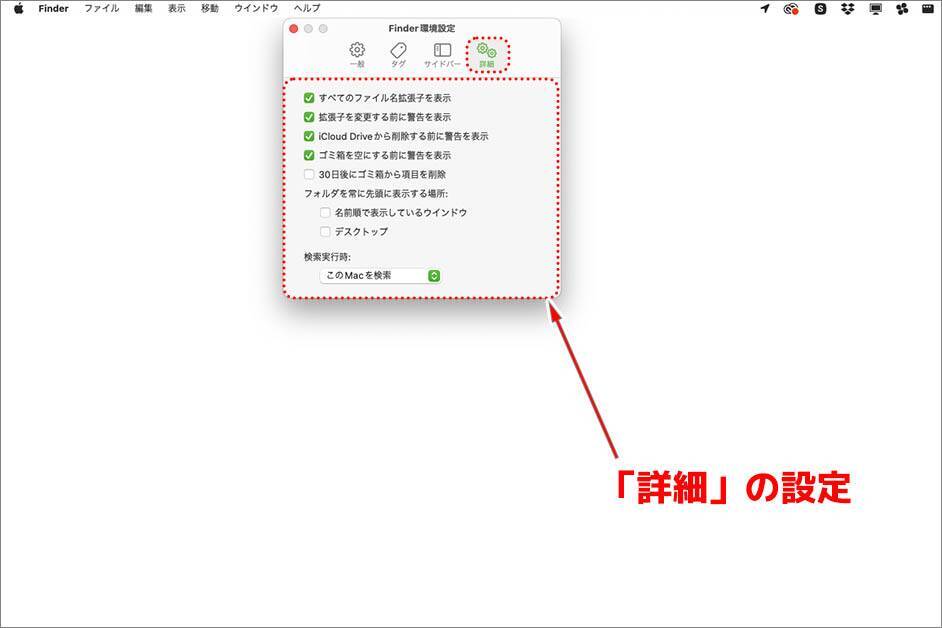Screen dimensions: 942x628
Task: Click the display monitor icon in menu bar
Action: click(876, 9)
